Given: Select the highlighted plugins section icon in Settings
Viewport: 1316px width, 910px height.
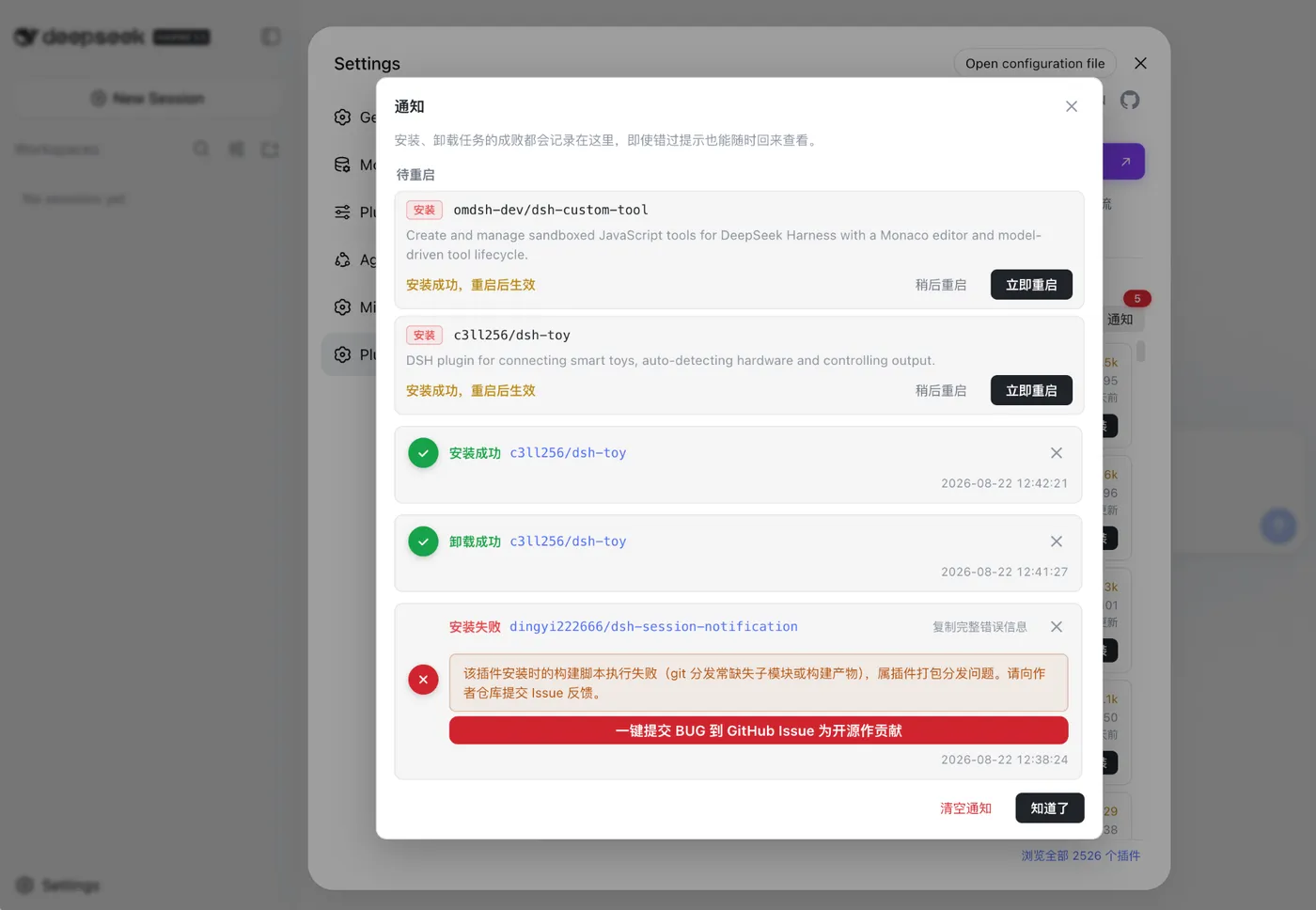Looking at the screenshot, I should [x=342, y=354].
